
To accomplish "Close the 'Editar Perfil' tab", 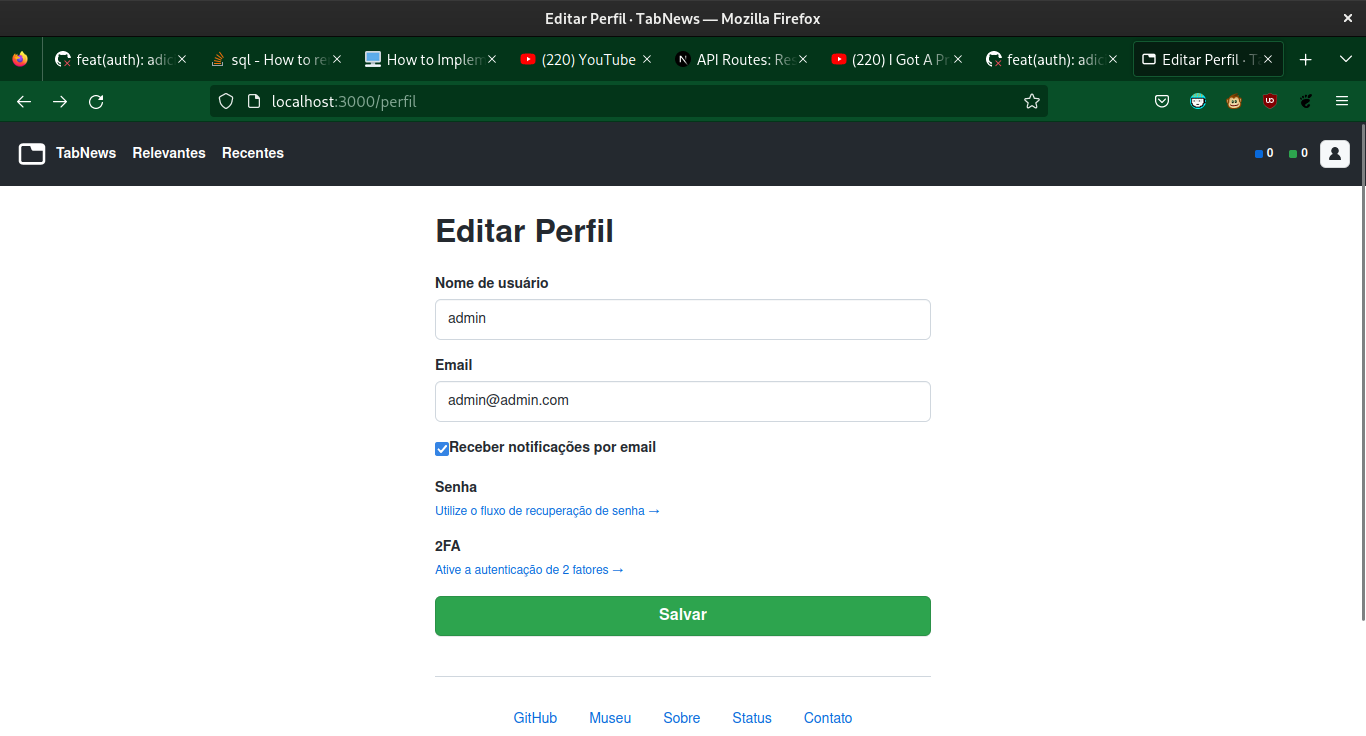I will click(x=1268, y=60).
